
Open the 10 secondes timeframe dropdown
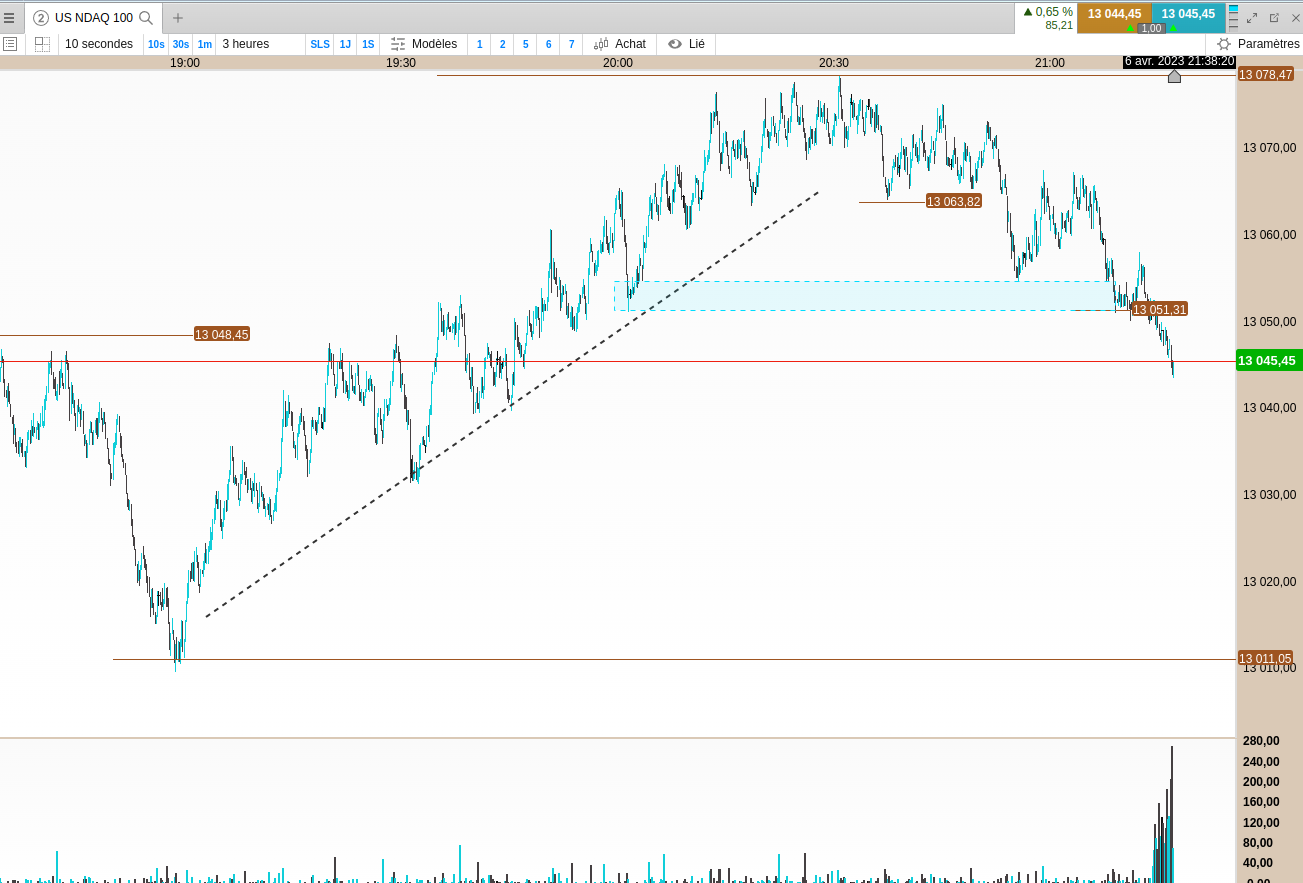pyautogui.click(x=99, y=44)
